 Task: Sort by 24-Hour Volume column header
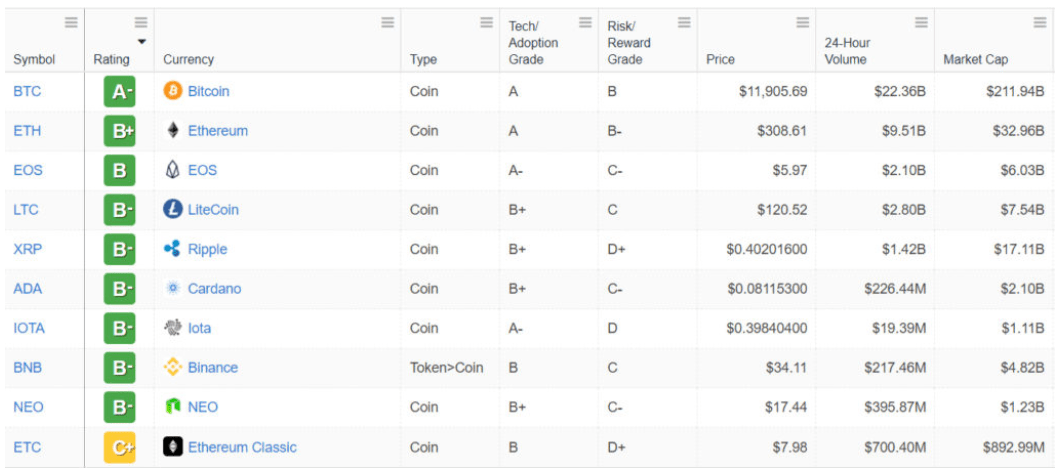pos(847,51)
